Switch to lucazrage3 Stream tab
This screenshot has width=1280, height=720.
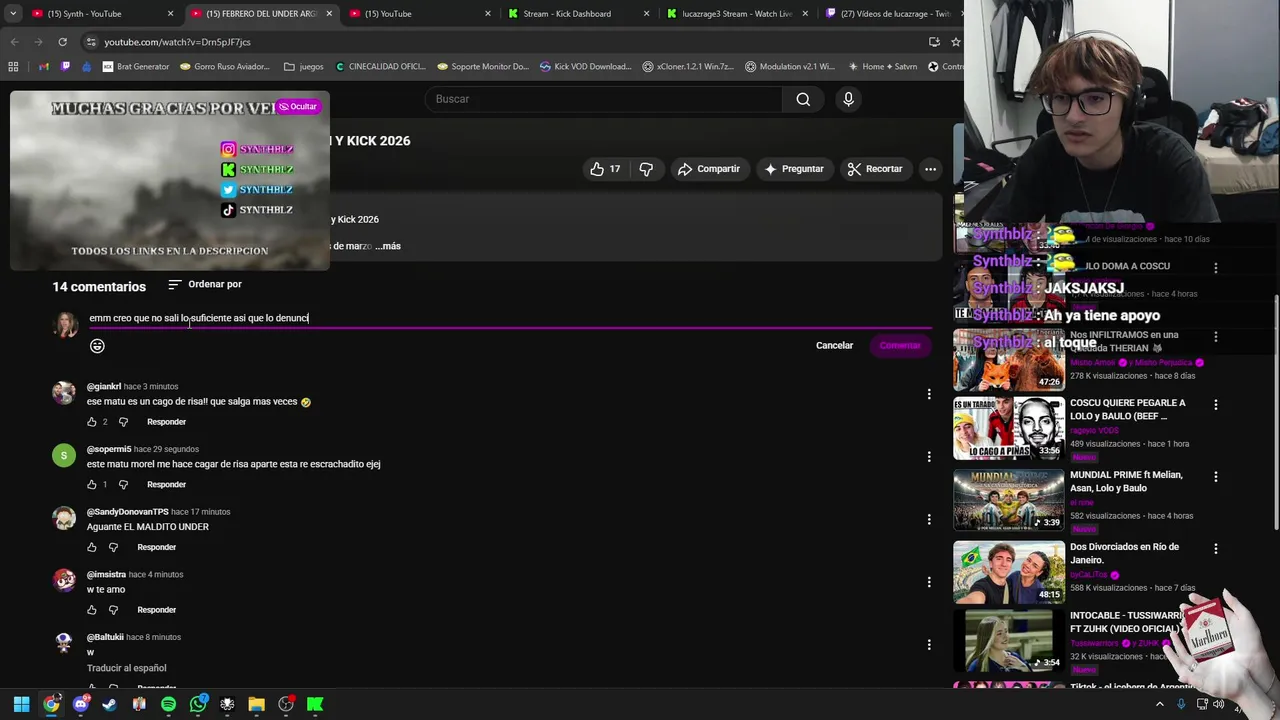[738, 14]
